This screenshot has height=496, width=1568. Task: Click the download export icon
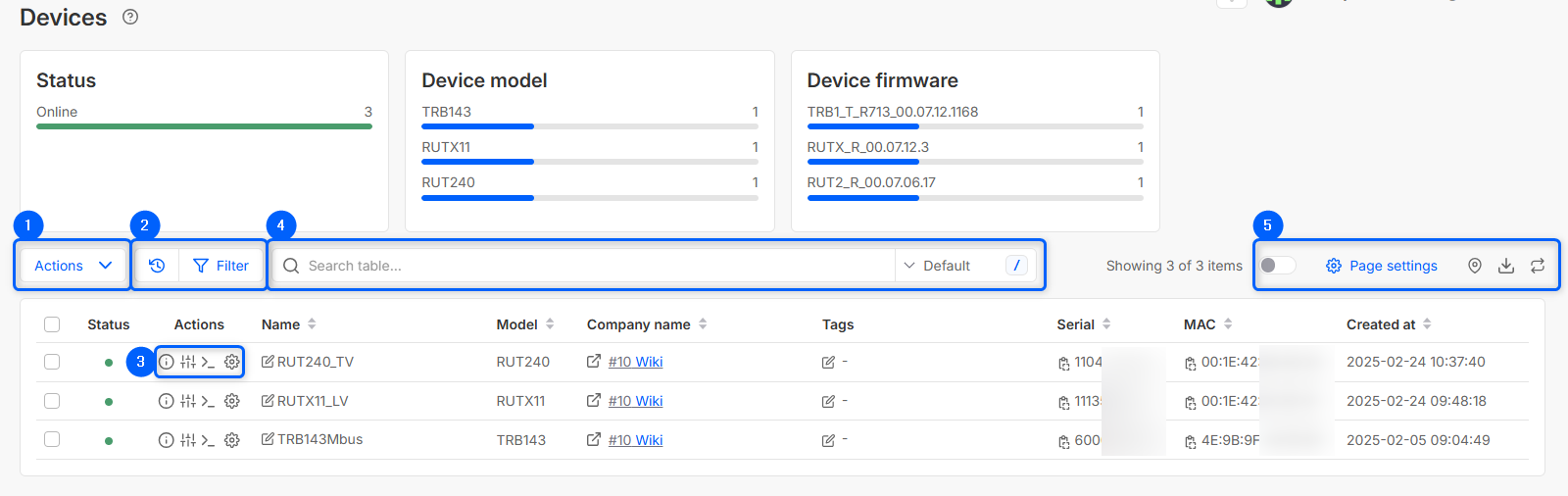(1506, 266)
